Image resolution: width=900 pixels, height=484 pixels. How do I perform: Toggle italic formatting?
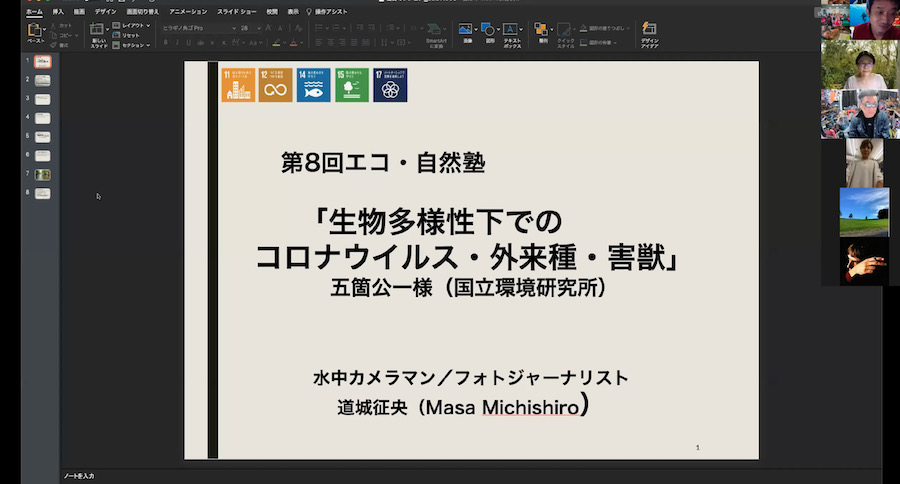point(177,42)
